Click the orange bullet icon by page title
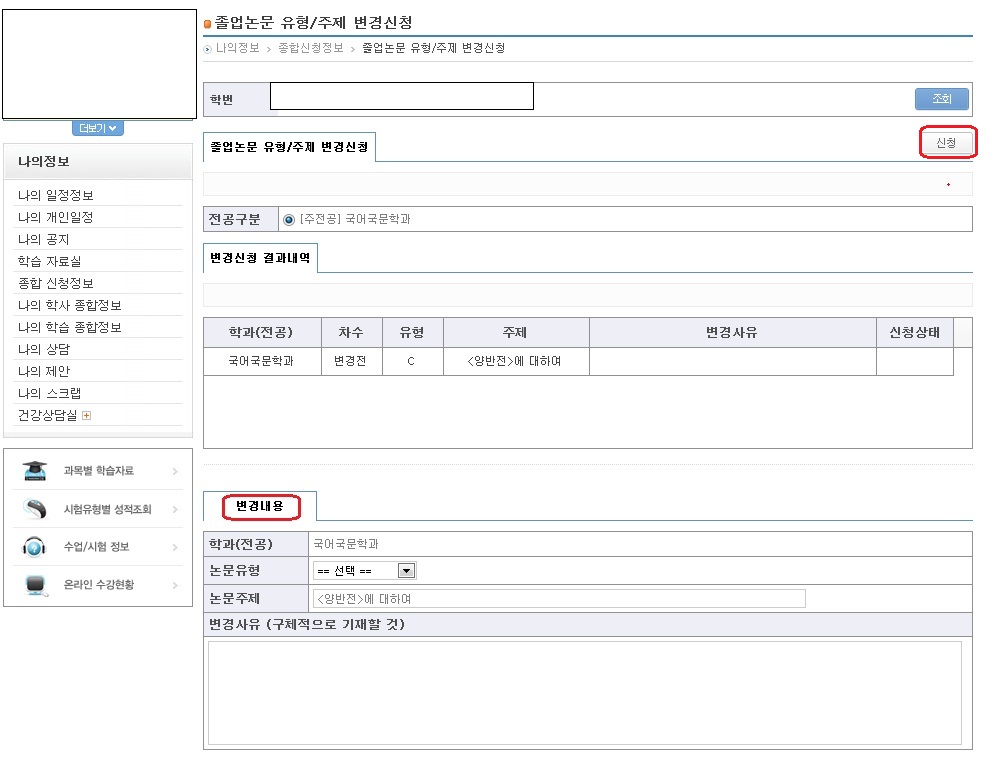The image size is (998, 776). pos(208,23)
